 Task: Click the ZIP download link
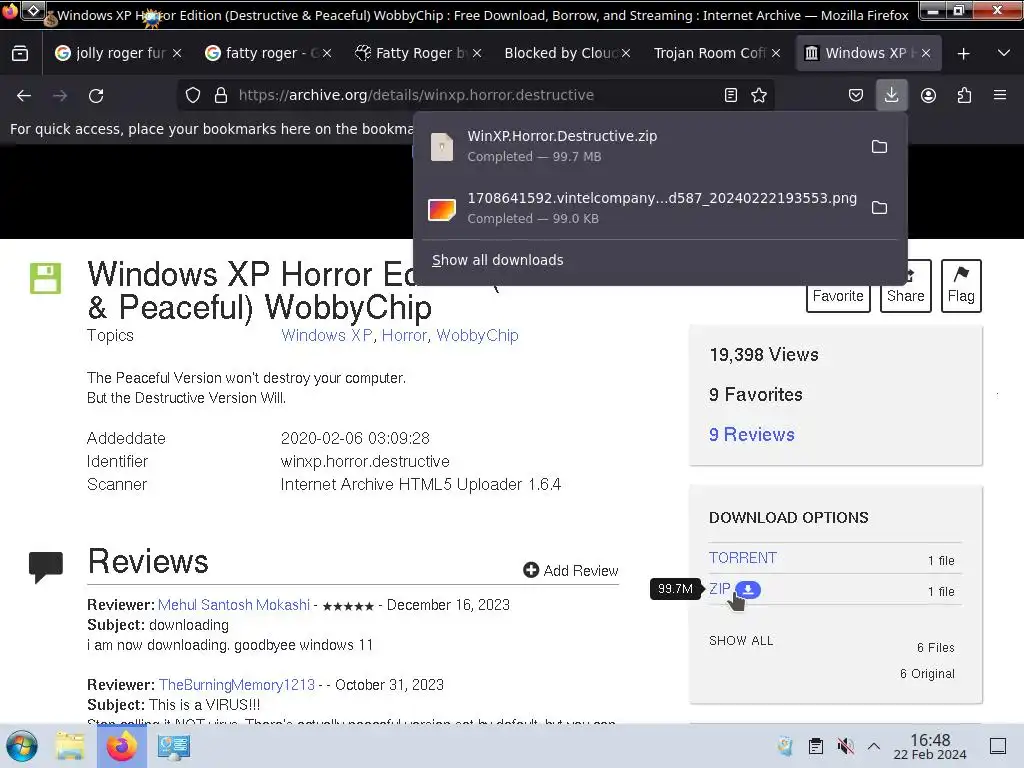720,588
